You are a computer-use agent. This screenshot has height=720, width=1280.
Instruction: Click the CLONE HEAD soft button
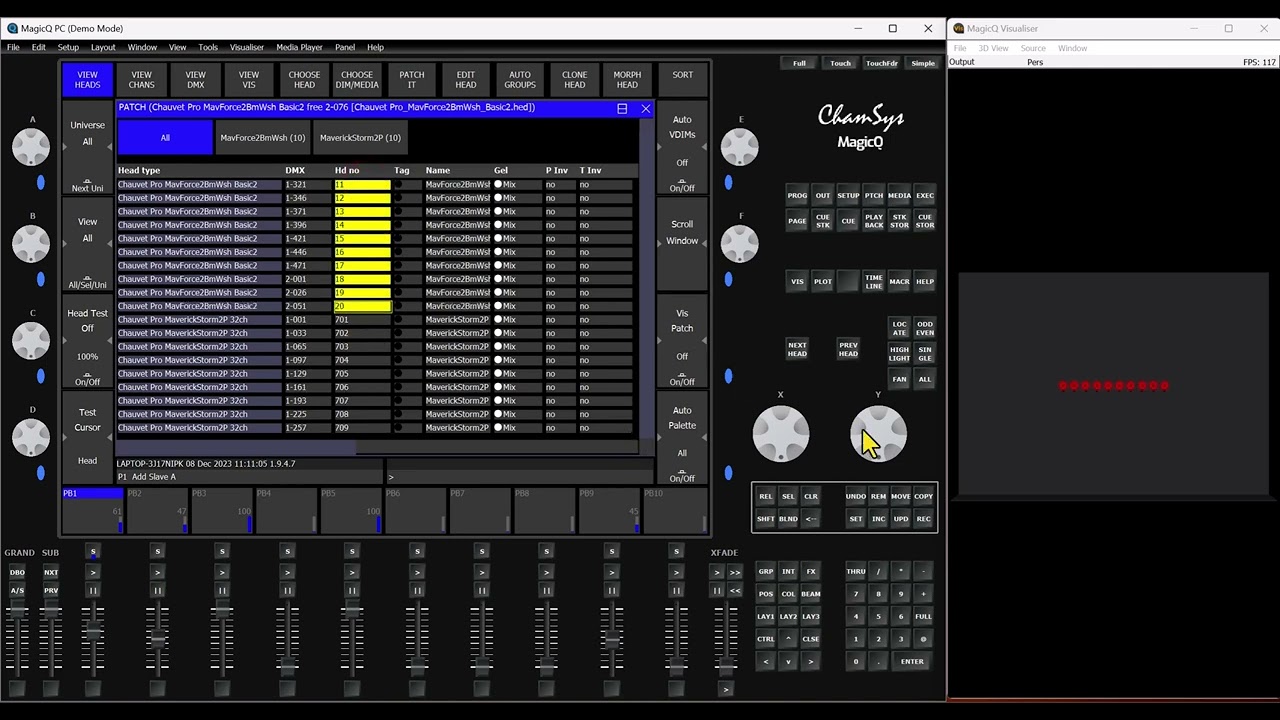574,80
